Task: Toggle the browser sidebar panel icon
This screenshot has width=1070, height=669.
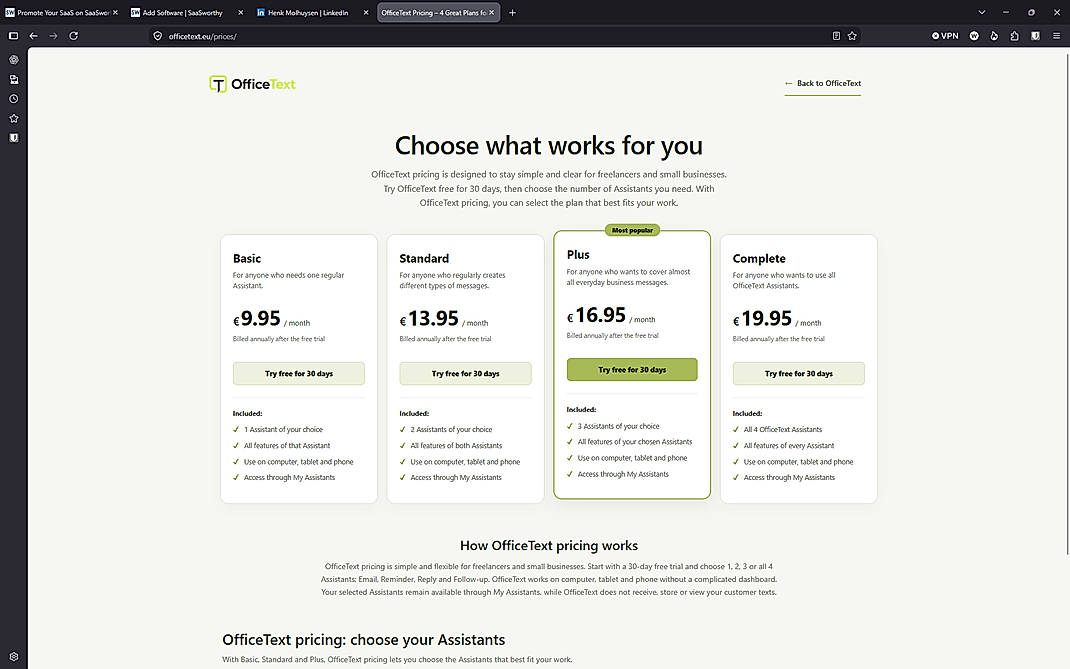Action: coord(13,36)
